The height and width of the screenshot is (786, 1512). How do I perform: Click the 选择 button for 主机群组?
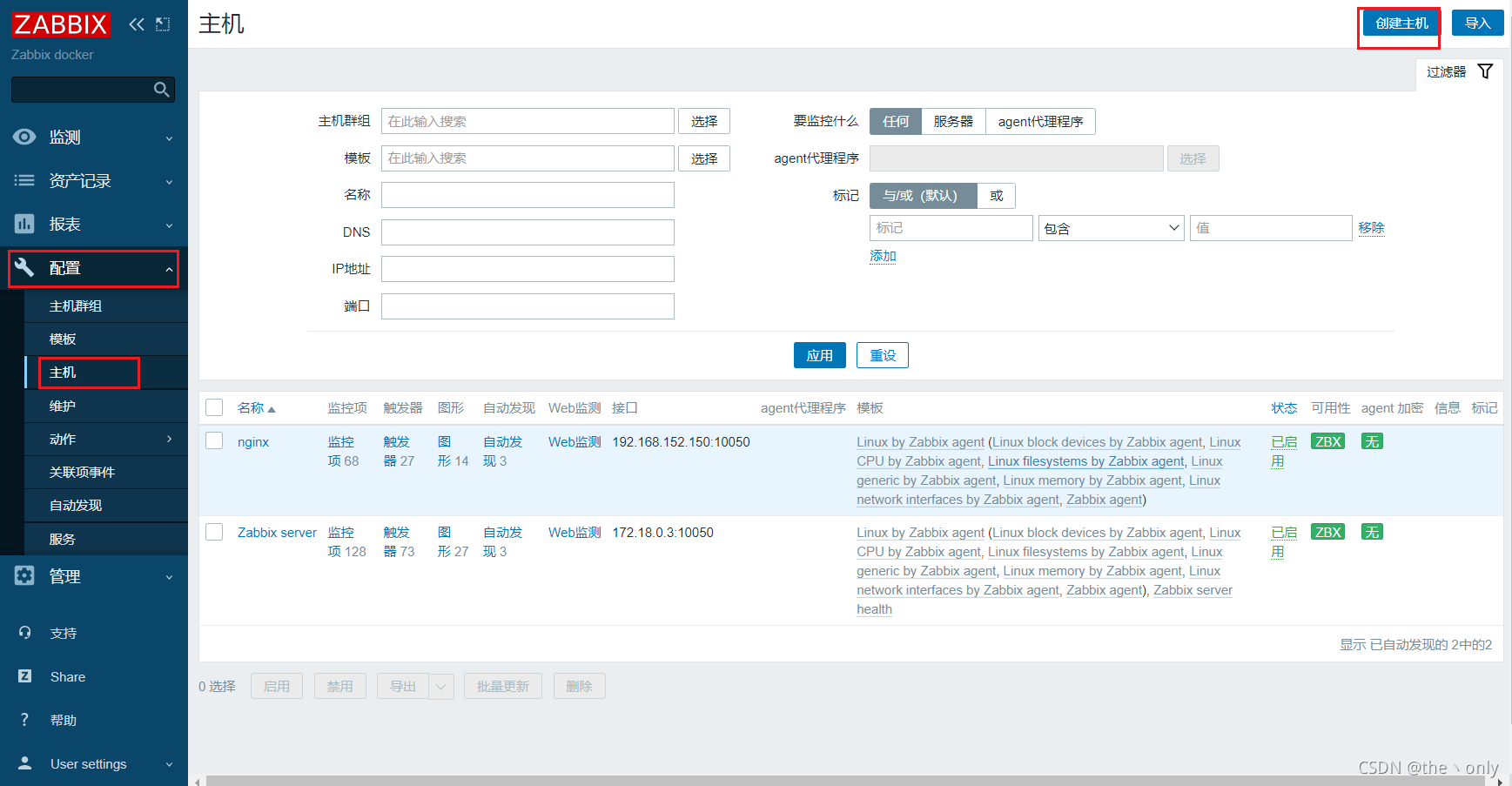coord(704,121)
